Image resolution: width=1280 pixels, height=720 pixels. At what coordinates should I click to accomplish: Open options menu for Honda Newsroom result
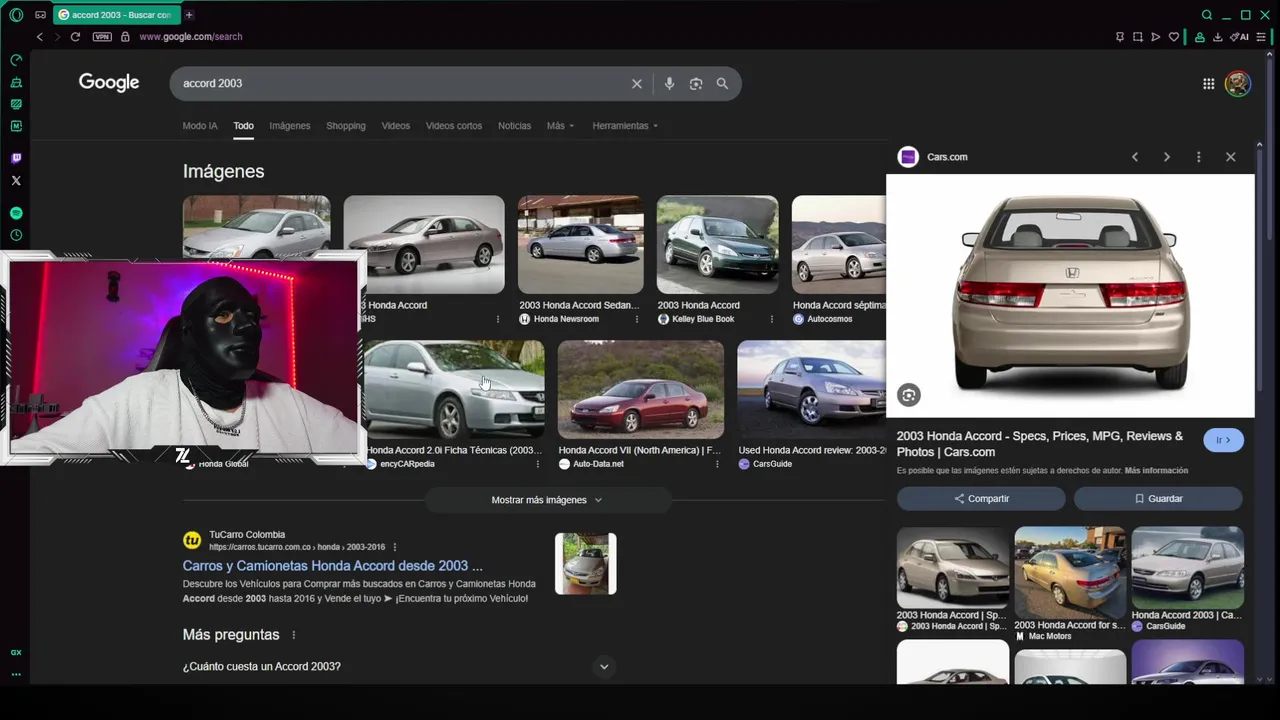(637, 319)
